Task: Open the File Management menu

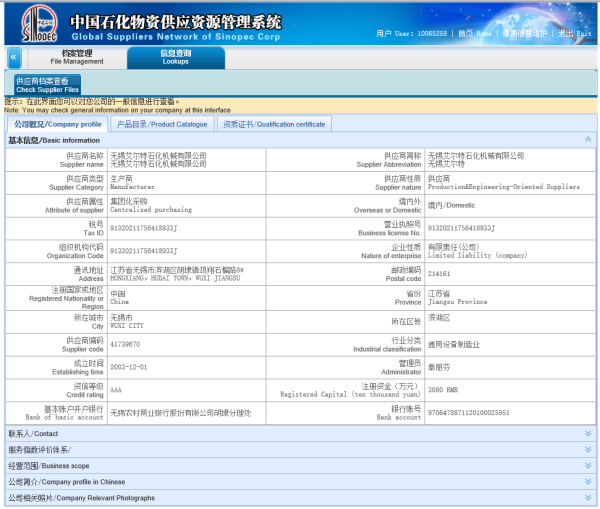Action: (x=76, y=57)
